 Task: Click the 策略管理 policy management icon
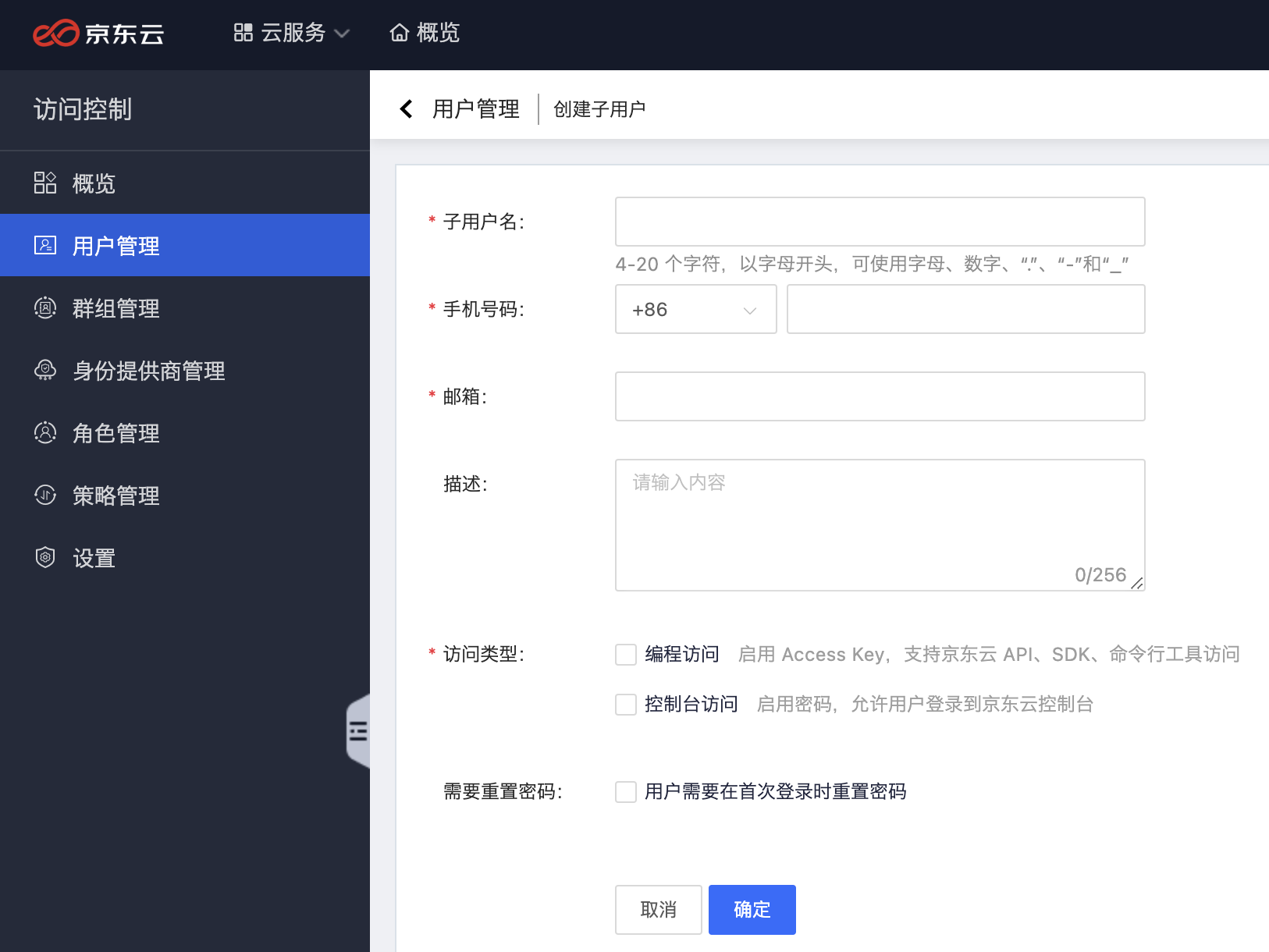coord(45,496)
